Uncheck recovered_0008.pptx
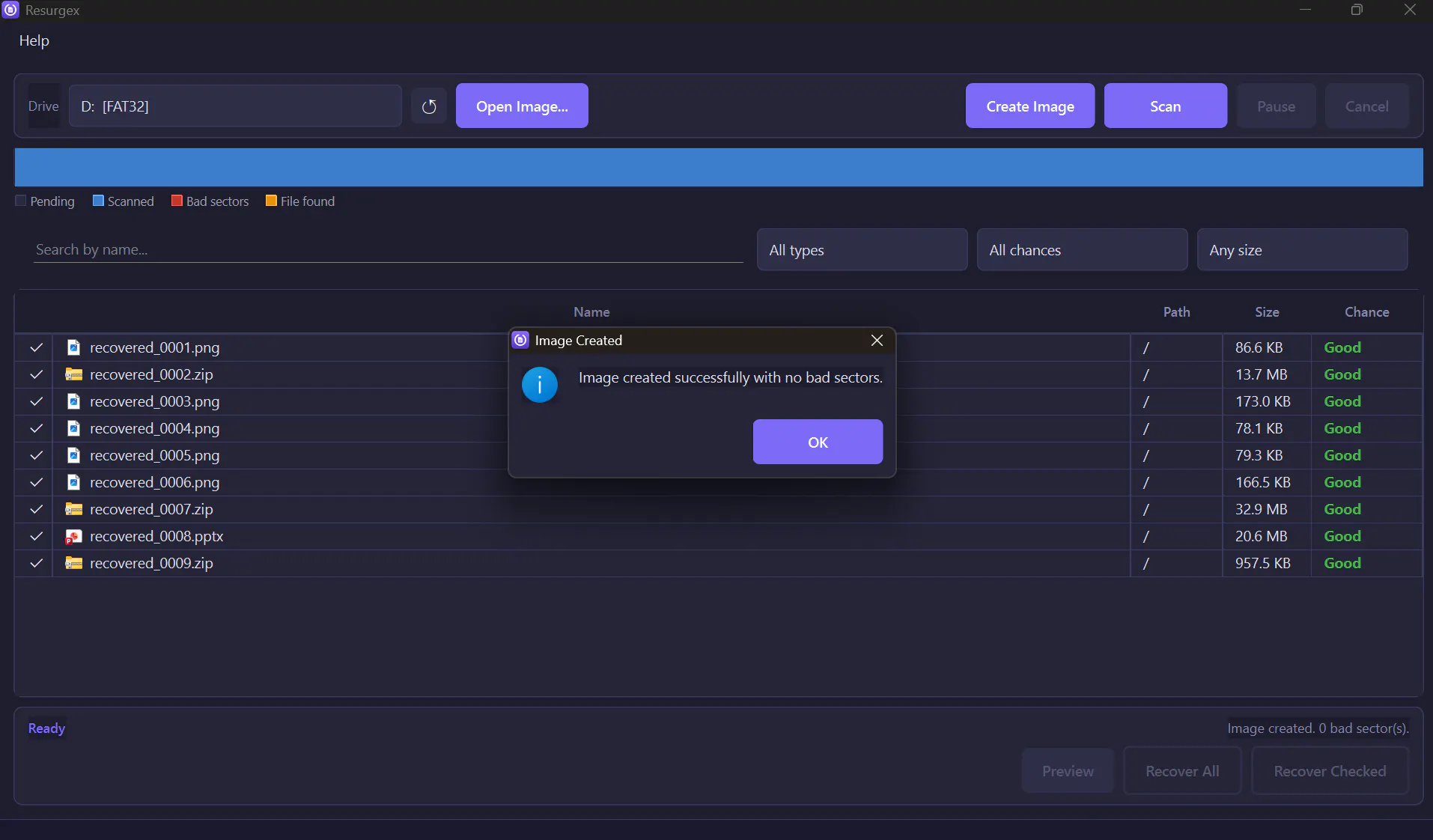1433x840 pixels. click(x=36, y=536)
